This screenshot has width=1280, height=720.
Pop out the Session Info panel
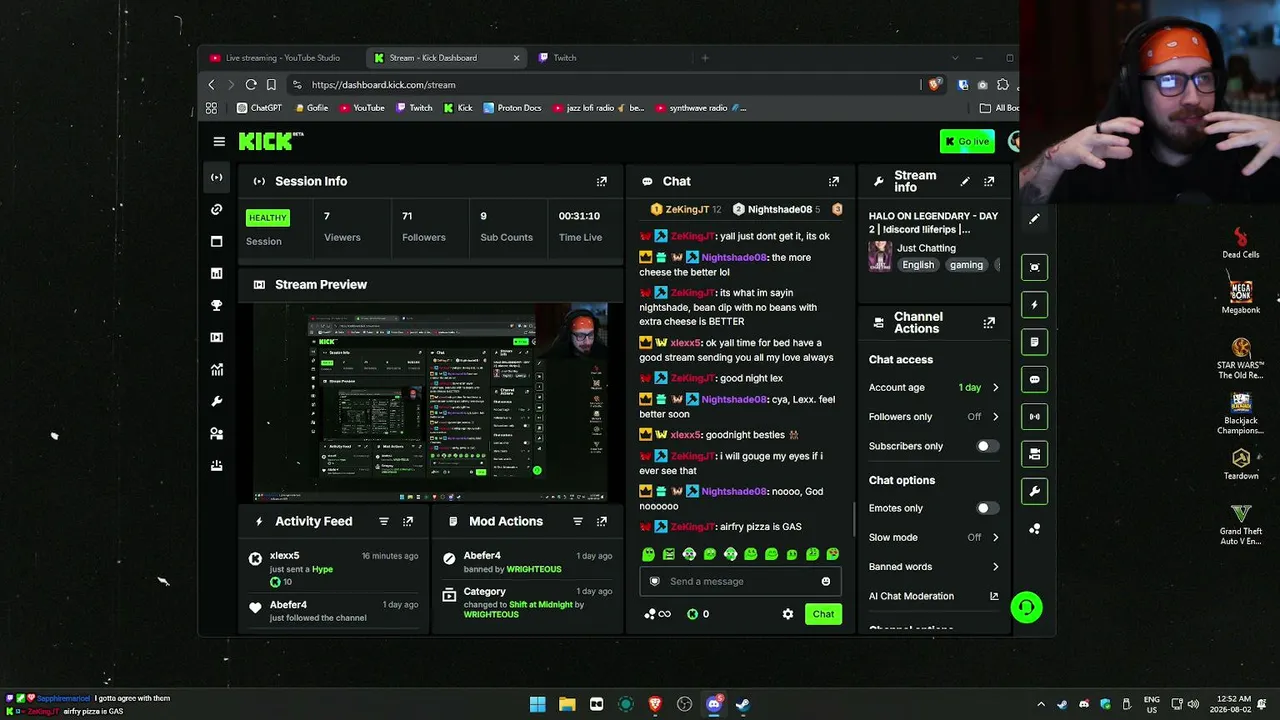point(602,181)
